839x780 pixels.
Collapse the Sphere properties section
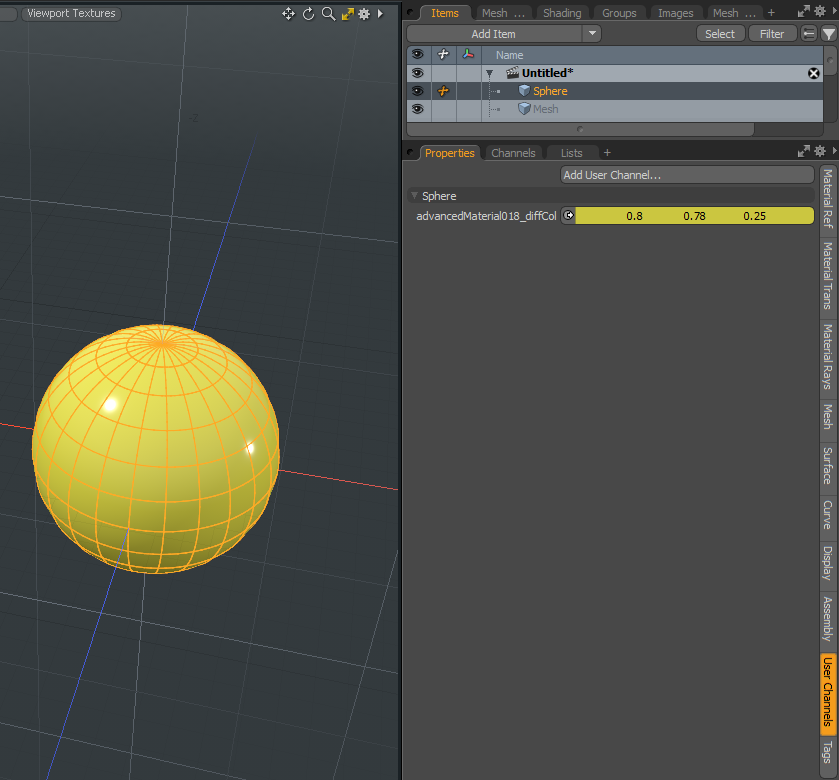pyautogui.click(x=415, y=196)
